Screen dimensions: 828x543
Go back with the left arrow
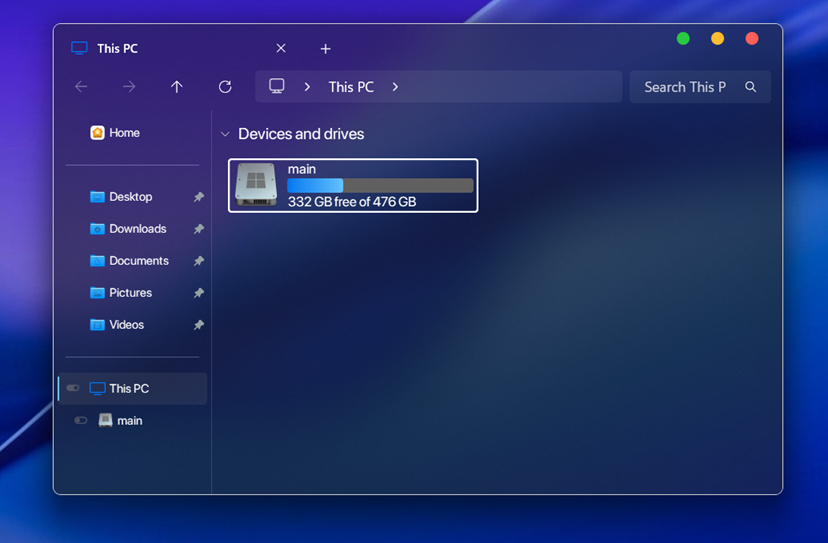click(x=81, y=86)
